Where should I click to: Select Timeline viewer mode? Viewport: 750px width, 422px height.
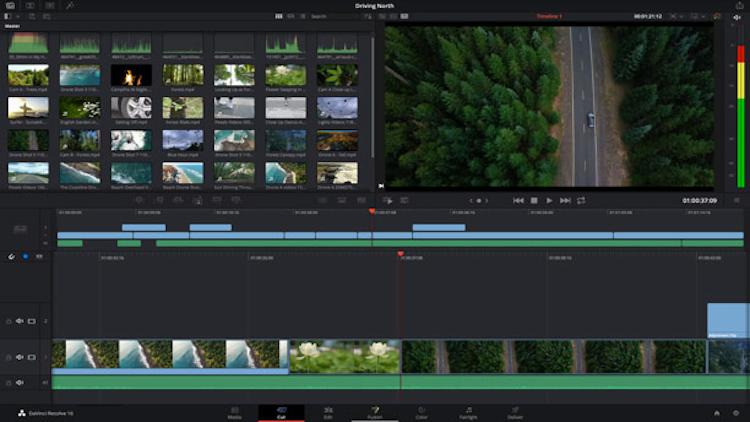point(405,16)
